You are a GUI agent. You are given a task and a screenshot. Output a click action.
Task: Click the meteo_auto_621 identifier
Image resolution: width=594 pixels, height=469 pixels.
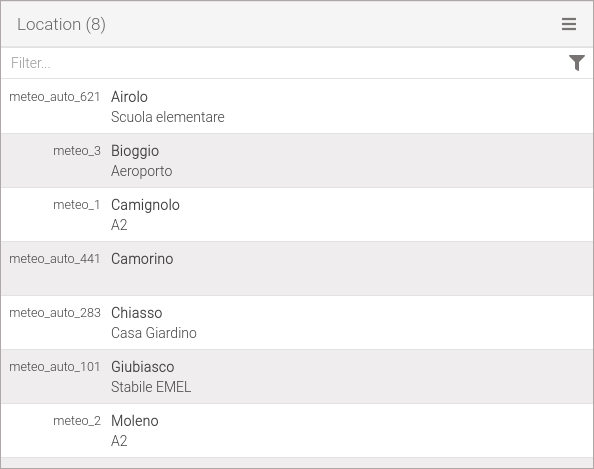tap(55, 97)
